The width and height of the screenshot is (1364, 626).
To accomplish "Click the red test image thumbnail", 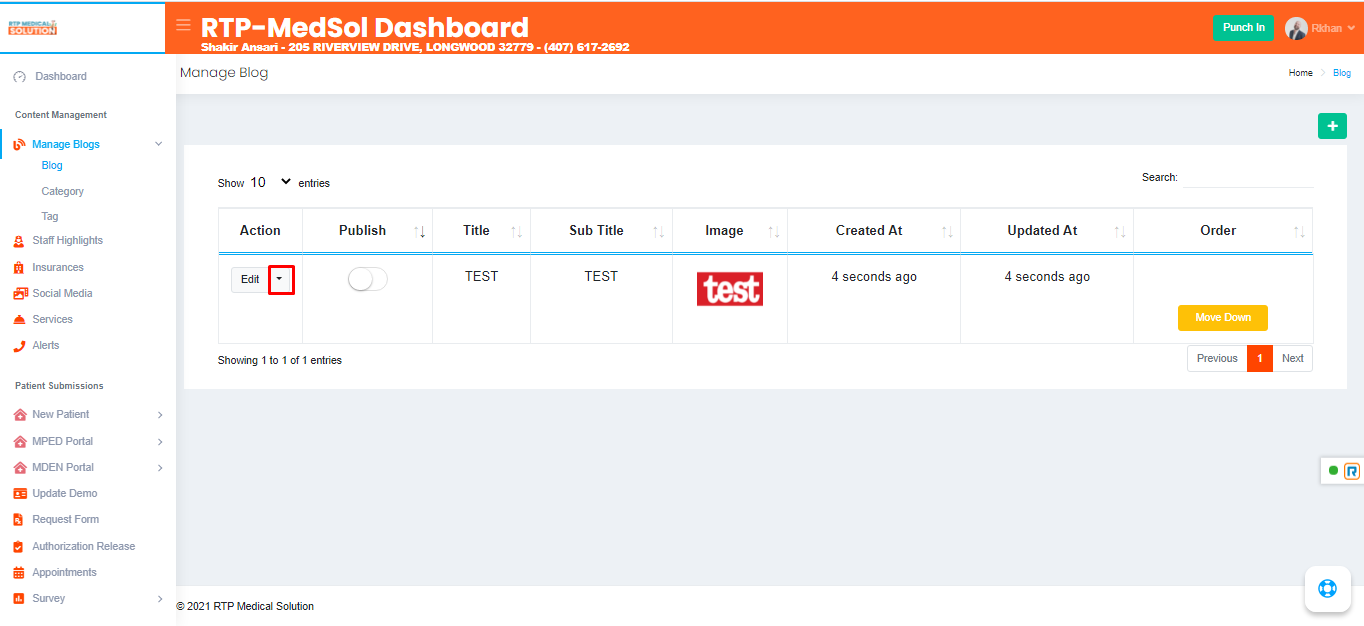I will (x=730, y=289).
